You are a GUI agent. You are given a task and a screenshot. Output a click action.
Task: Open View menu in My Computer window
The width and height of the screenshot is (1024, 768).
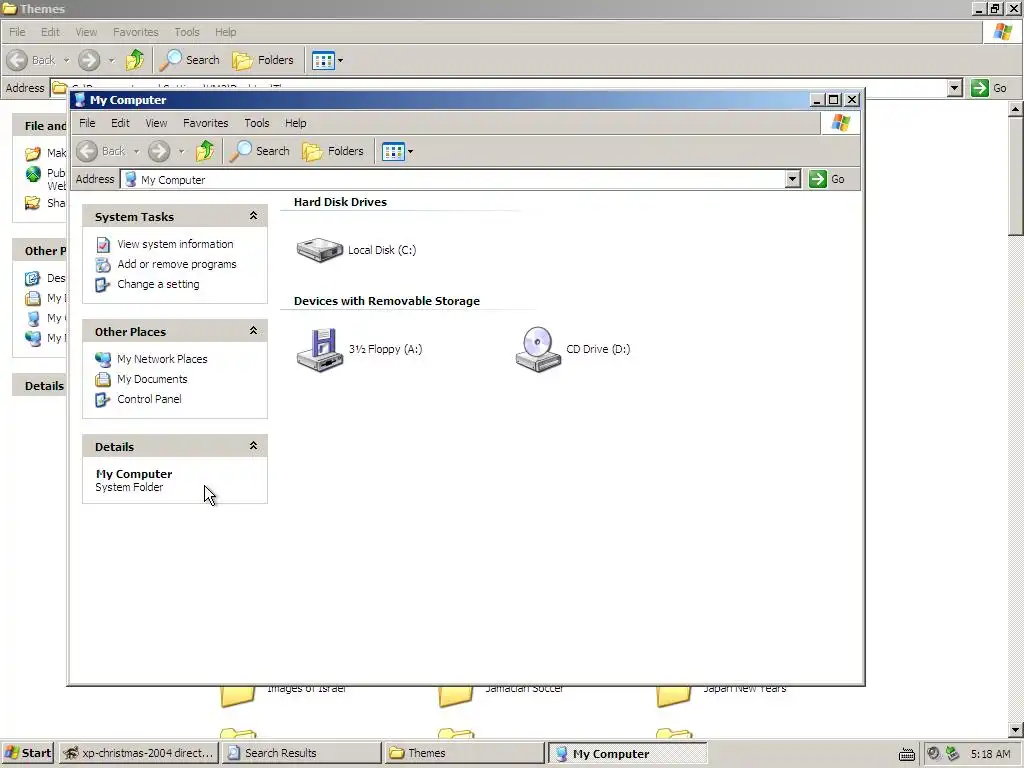pos(156,123)
